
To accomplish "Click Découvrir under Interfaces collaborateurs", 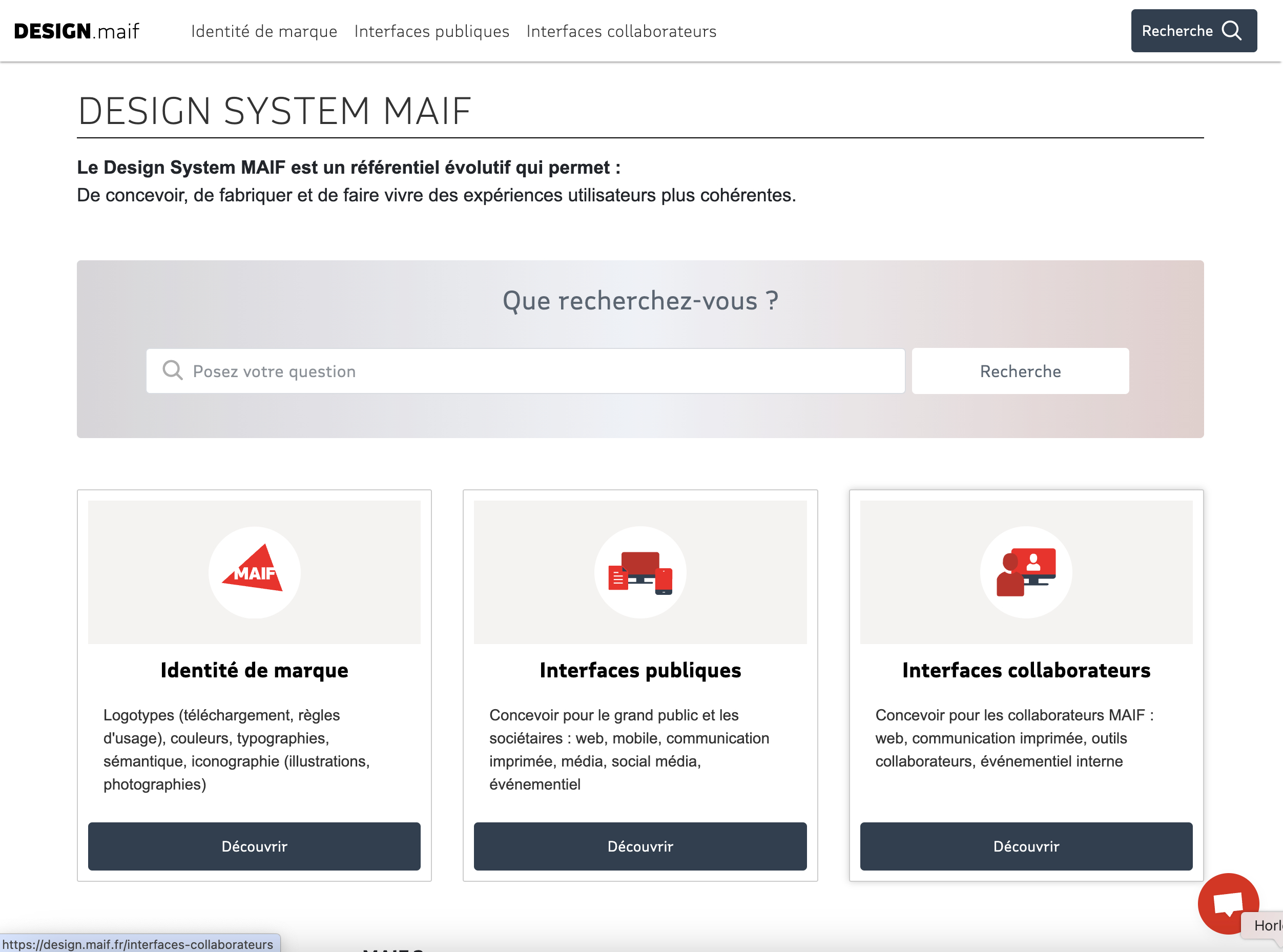I will pos(1025,846).
